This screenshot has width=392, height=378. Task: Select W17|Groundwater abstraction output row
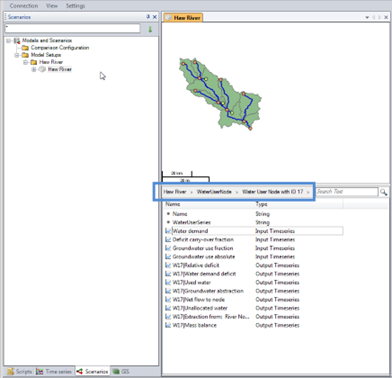tap(254, 291)
